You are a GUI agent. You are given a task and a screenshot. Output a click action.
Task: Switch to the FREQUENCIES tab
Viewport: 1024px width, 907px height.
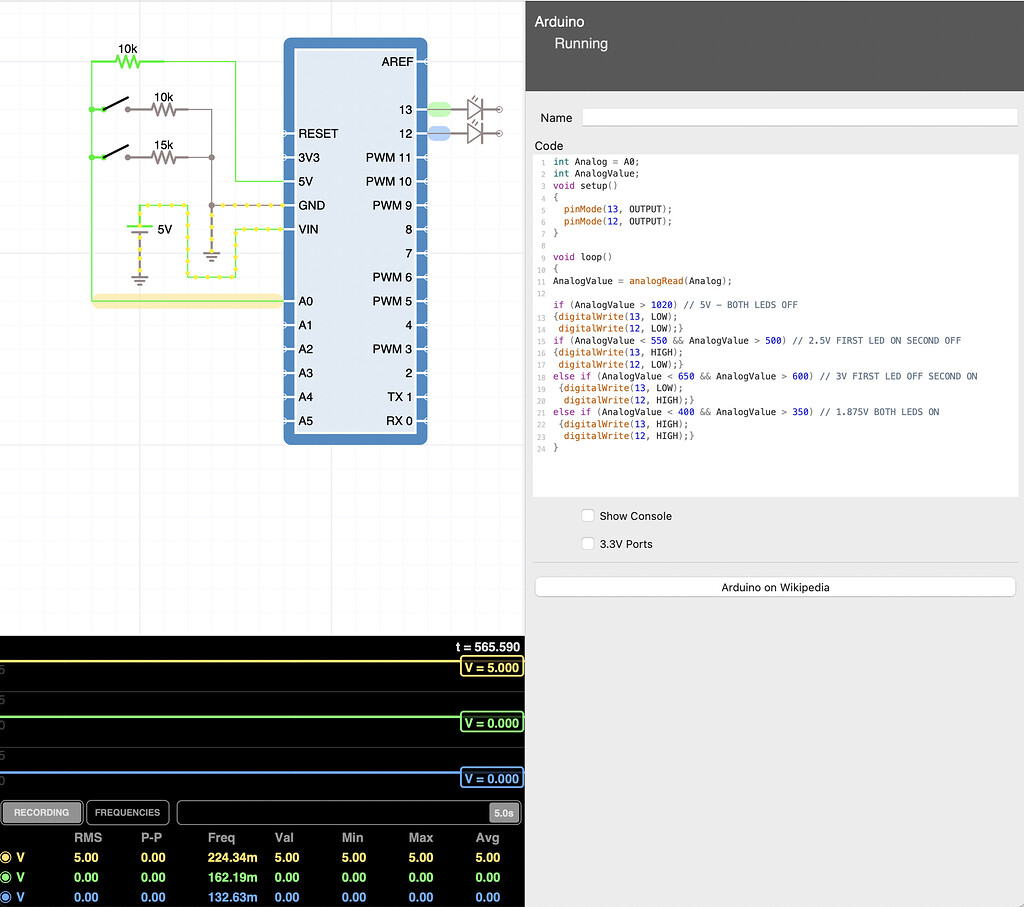click(x=128, y=812)
